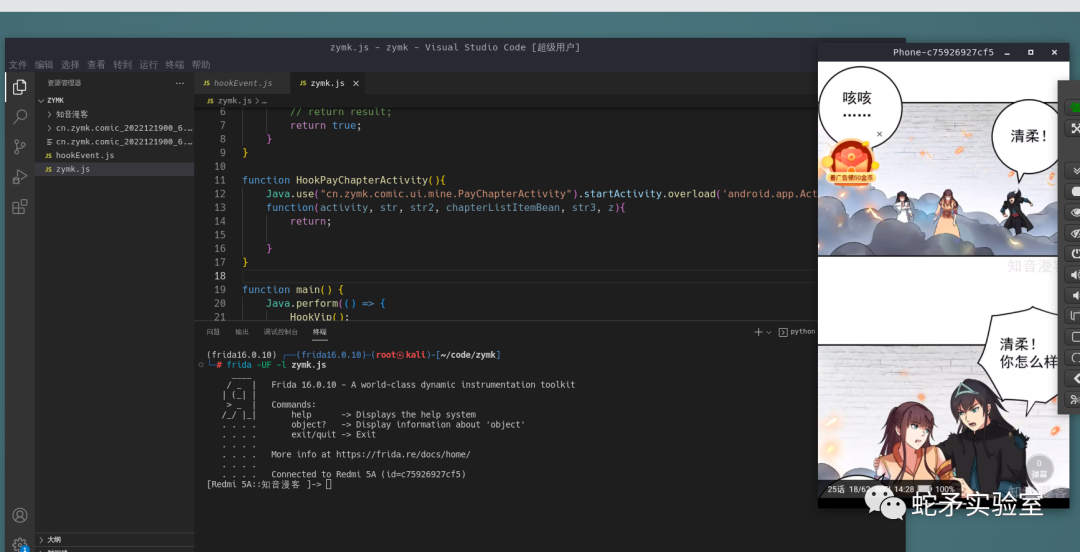Click the scrcpy fullscreen toolbar button
The width and height of the screenshot is (1080, 552).
tap(1073, 128)
